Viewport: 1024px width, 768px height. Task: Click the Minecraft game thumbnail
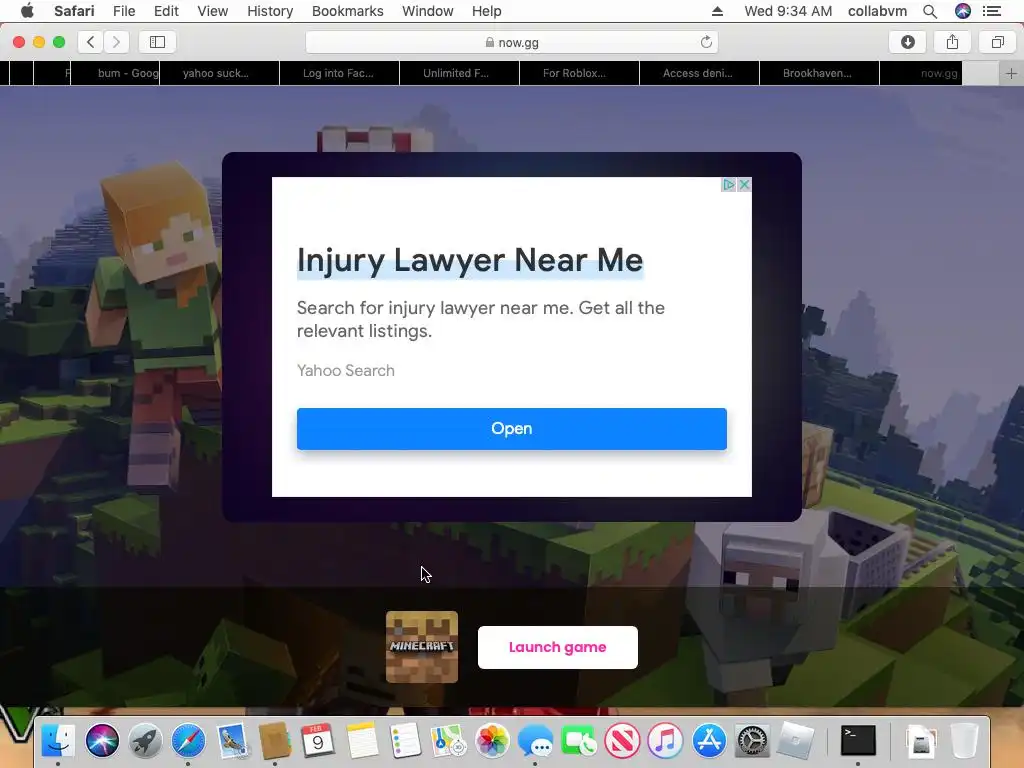point(422,647)
